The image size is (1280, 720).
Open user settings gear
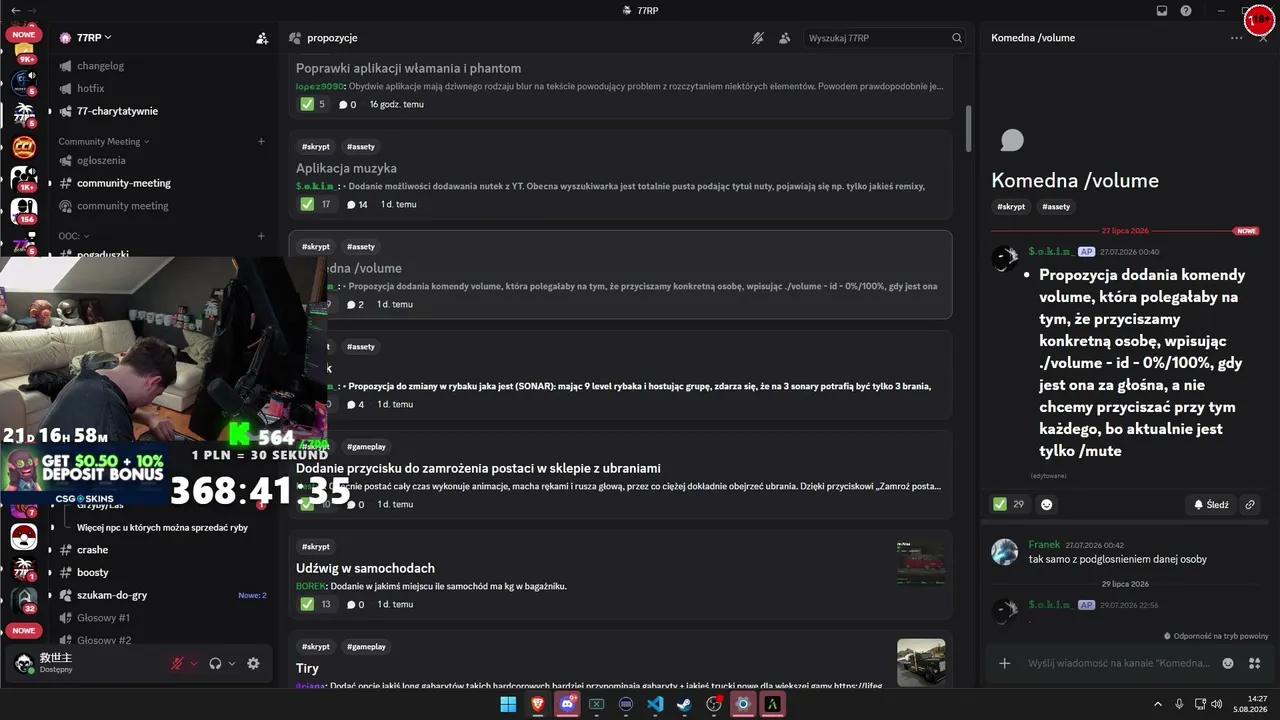pos(253,663)
